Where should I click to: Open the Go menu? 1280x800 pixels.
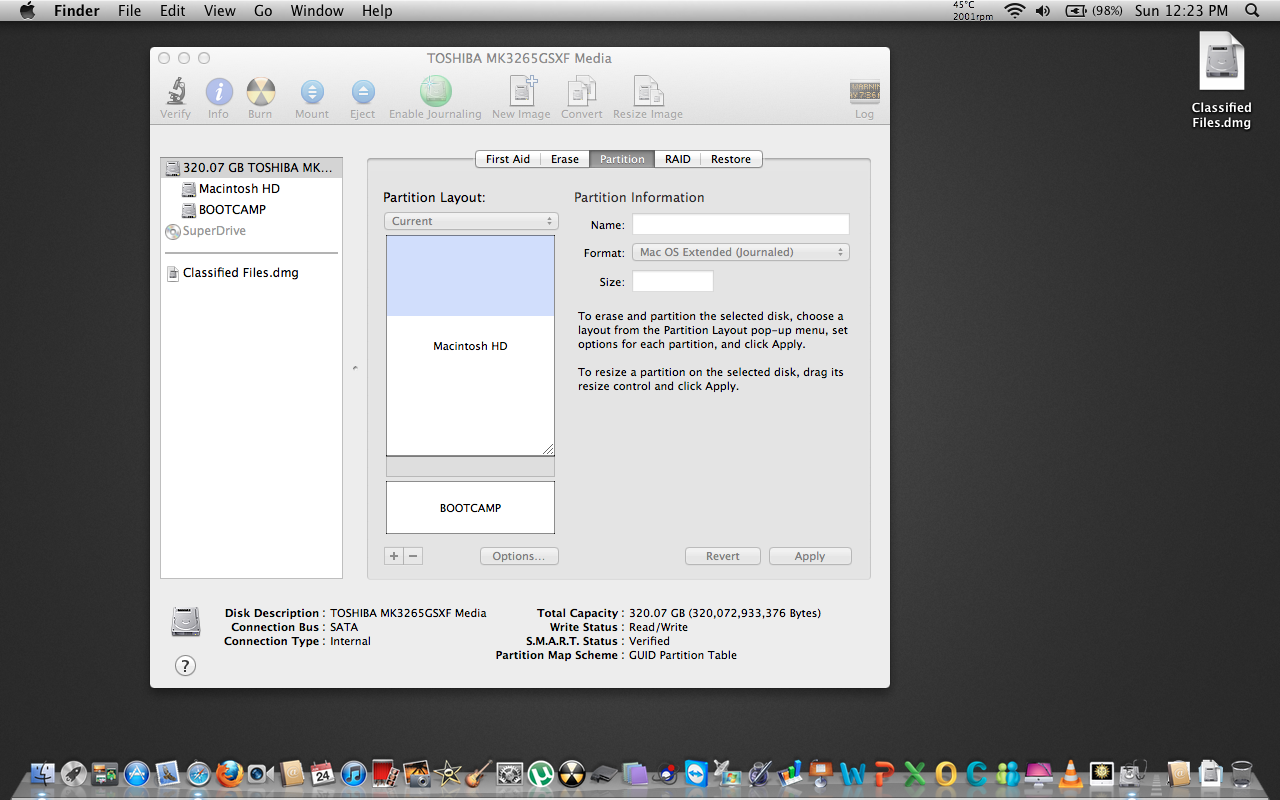[x=263, y=11]
